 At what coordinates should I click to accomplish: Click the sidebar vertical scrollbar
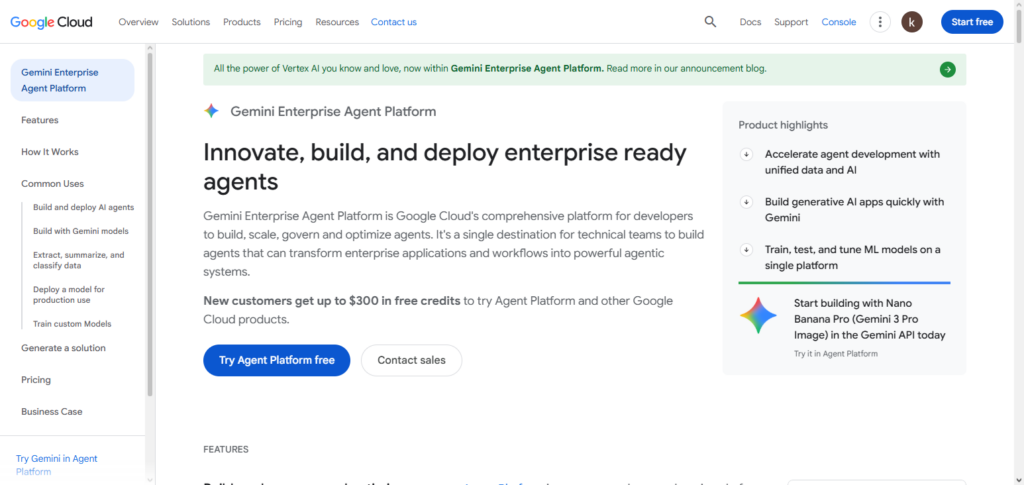pos(150,225)
